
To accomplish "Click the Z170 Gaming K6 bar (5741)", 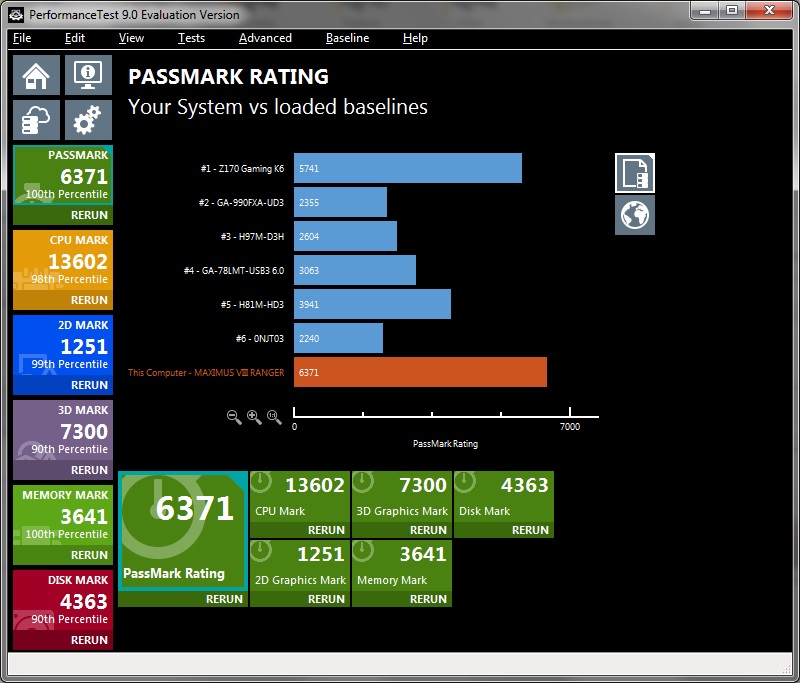I will [408, 168].
